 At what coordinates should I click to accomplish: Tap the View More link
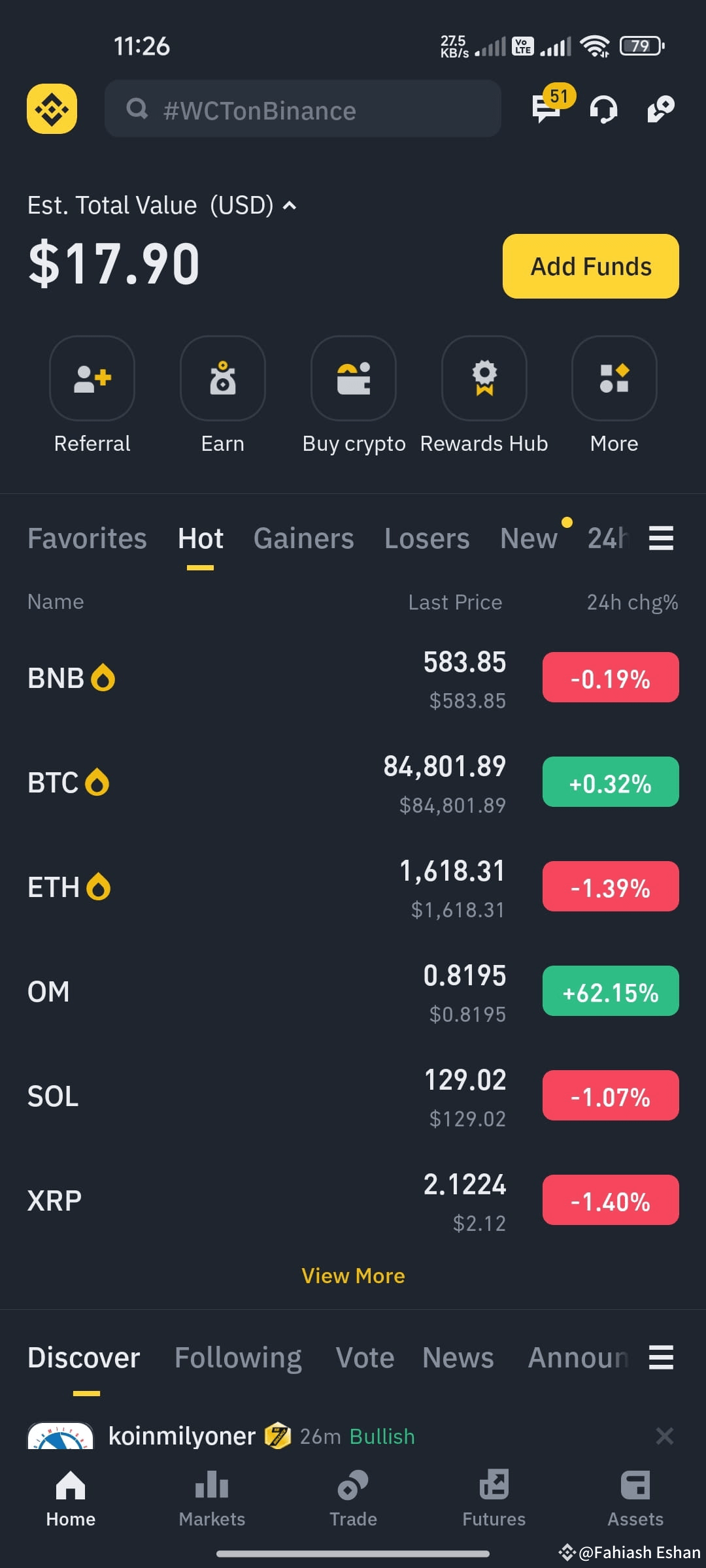tap(353, 1275)
